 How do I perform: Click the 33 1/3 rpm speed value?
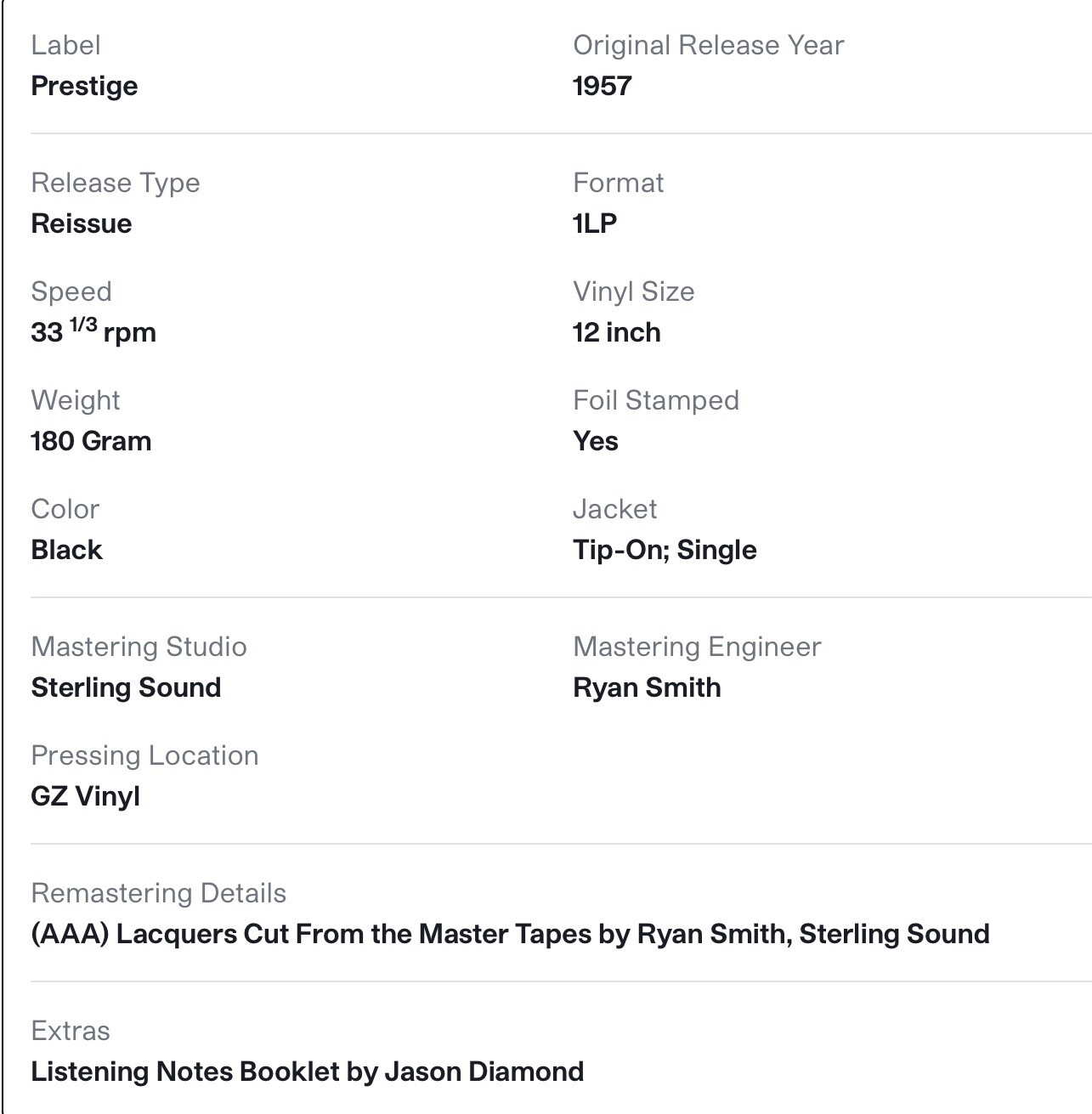point(93,331)
